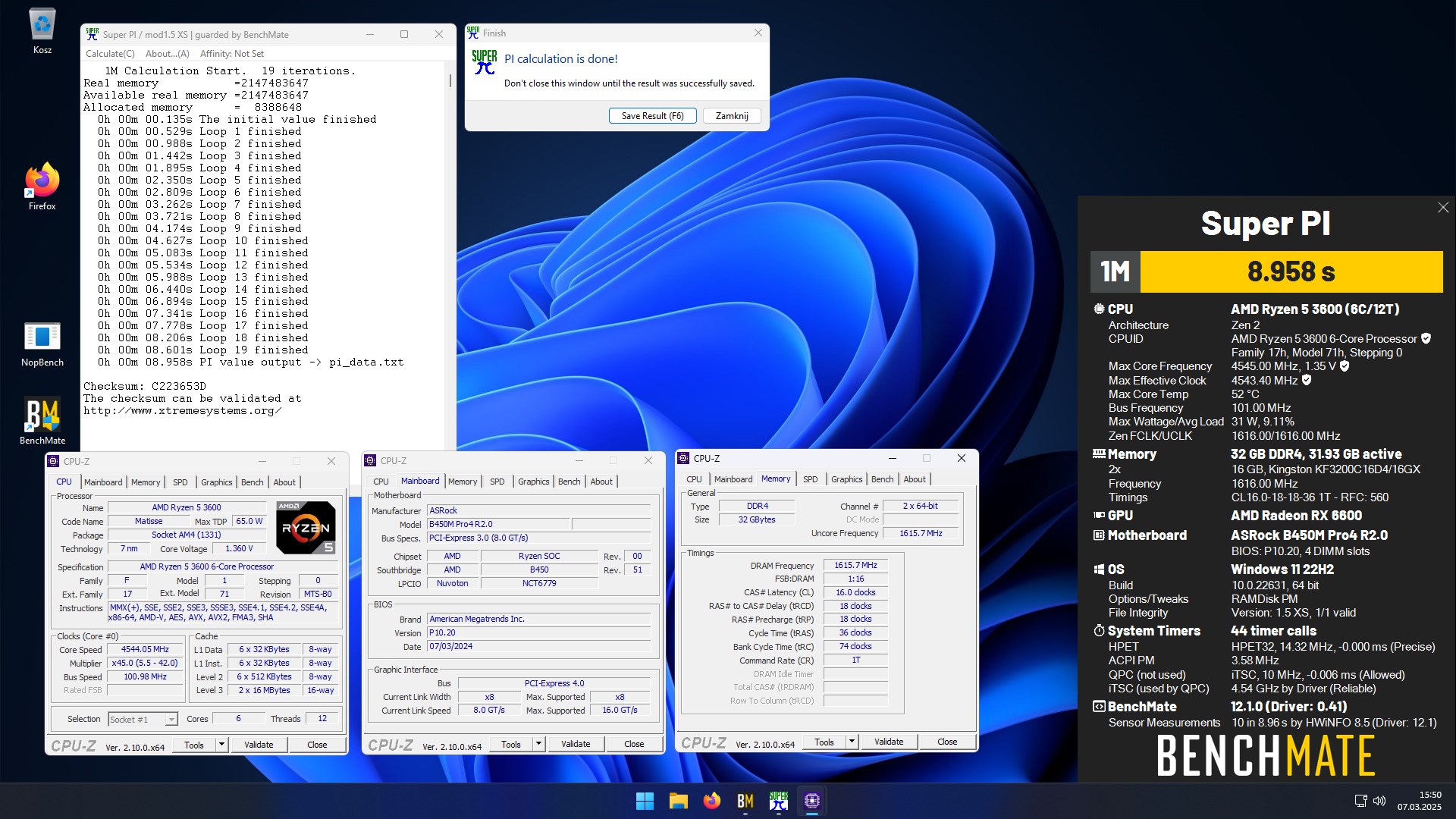1456x819 pixels.
Task: Open the About...(A) menu in Super PI
Action: coord(167,54)
